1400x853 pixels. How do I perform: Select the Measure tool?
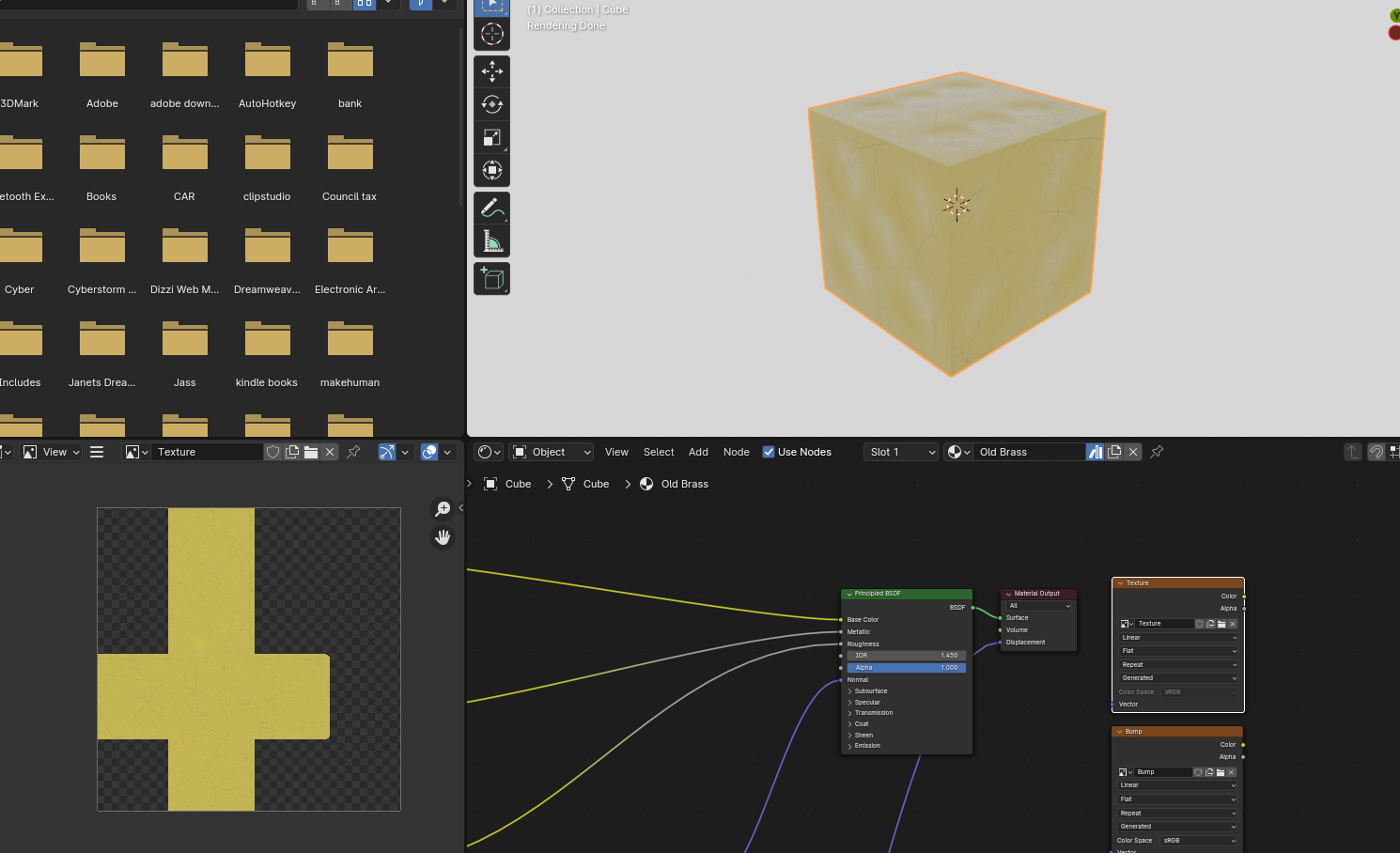tap(491, 240)
